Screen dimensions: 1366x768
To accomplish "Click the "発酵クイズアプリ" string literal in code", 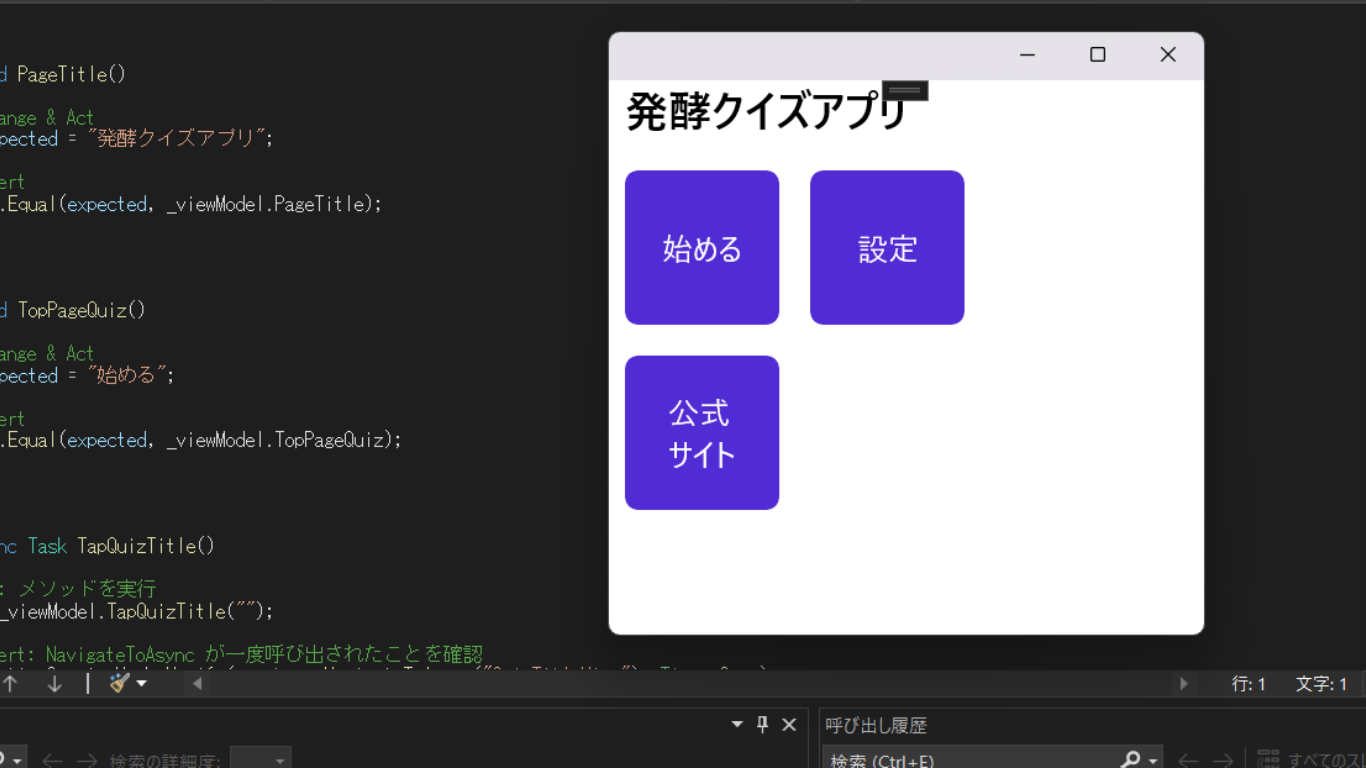I will (175, 138).
